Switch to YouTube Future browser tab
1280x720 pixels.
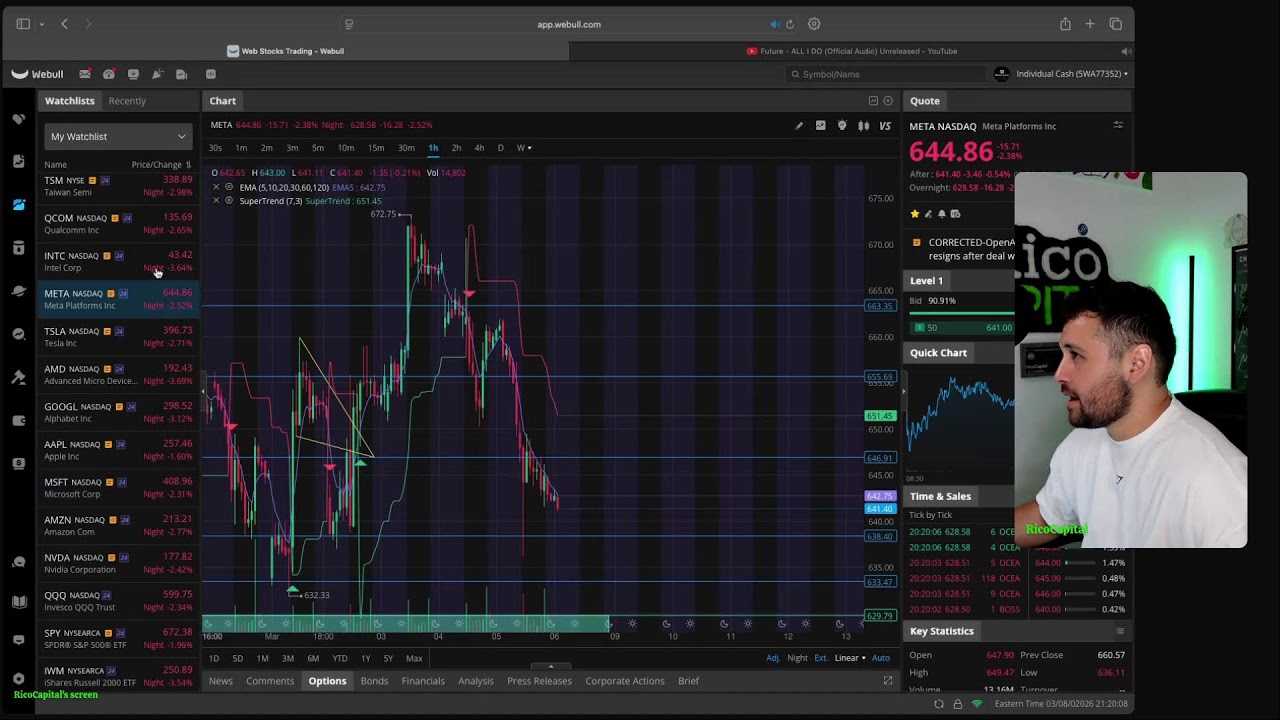[852, 51]
